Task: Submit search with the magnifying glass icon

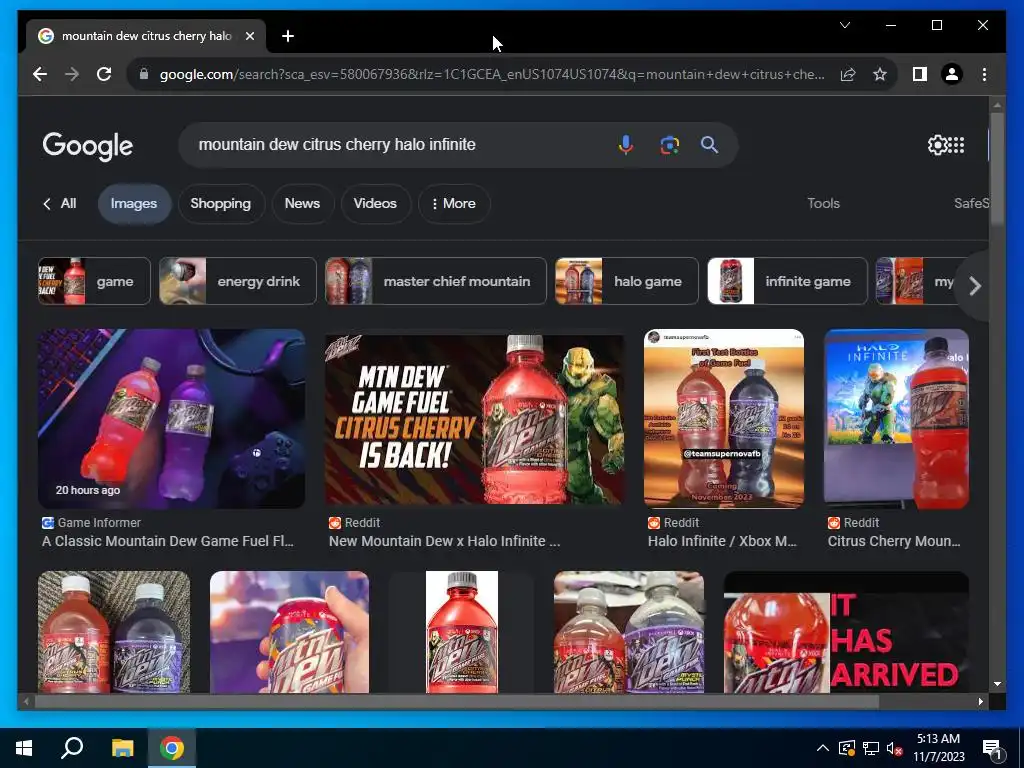Action: 709,144
